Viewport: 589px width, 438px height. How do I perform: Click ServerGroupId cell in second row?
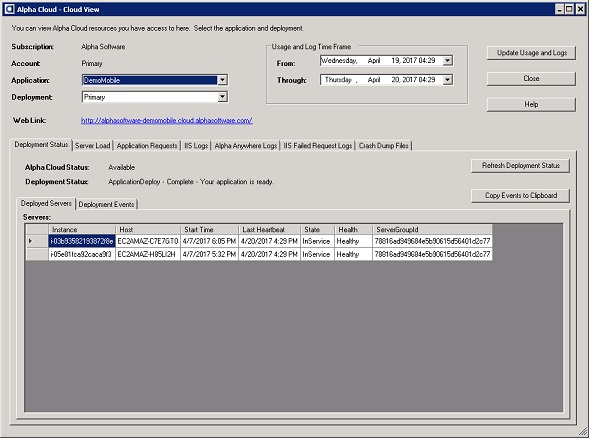coord(432,254)
